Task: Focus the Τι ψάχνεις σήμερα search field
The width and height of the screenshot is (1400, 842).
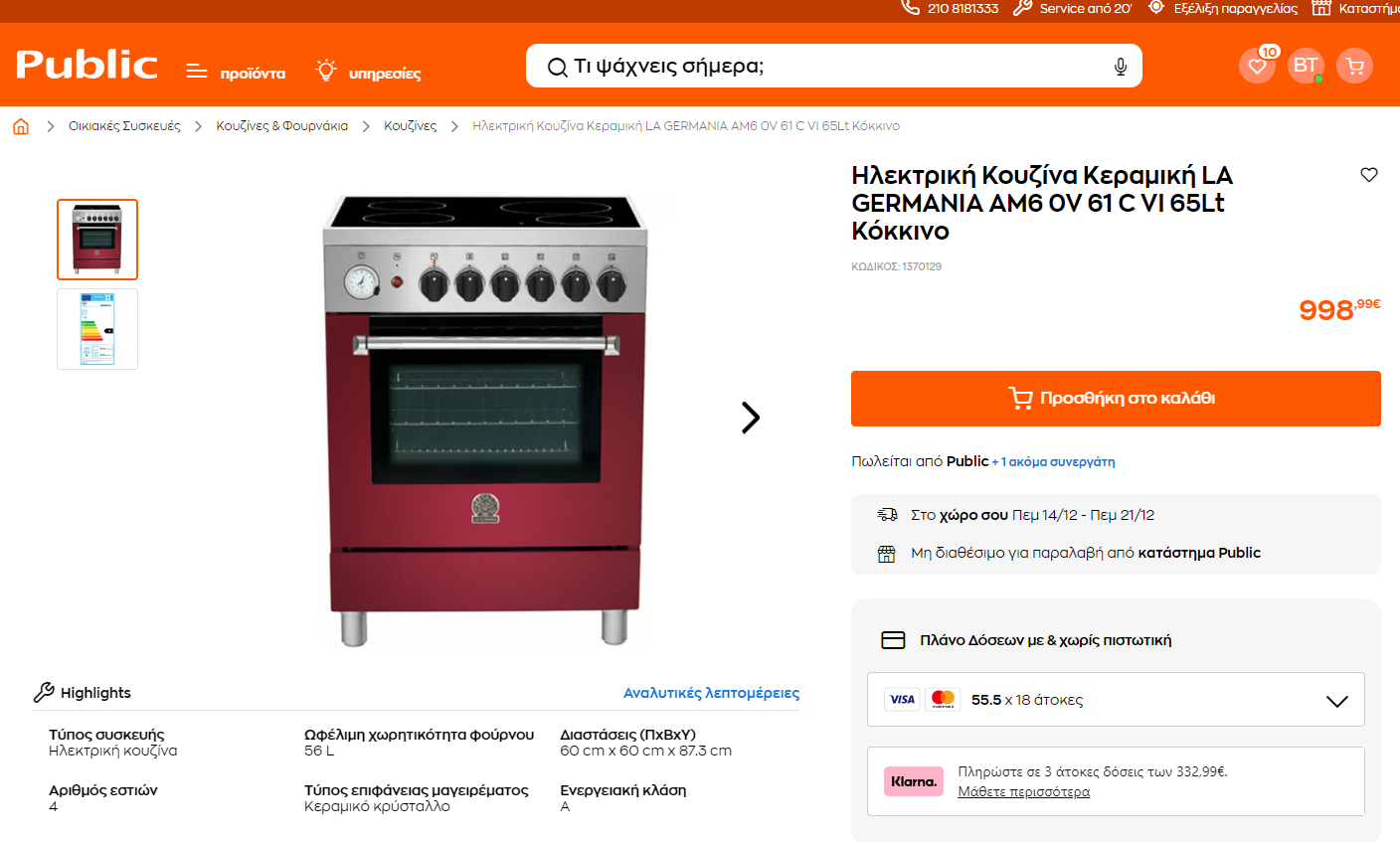Action: 833,67
